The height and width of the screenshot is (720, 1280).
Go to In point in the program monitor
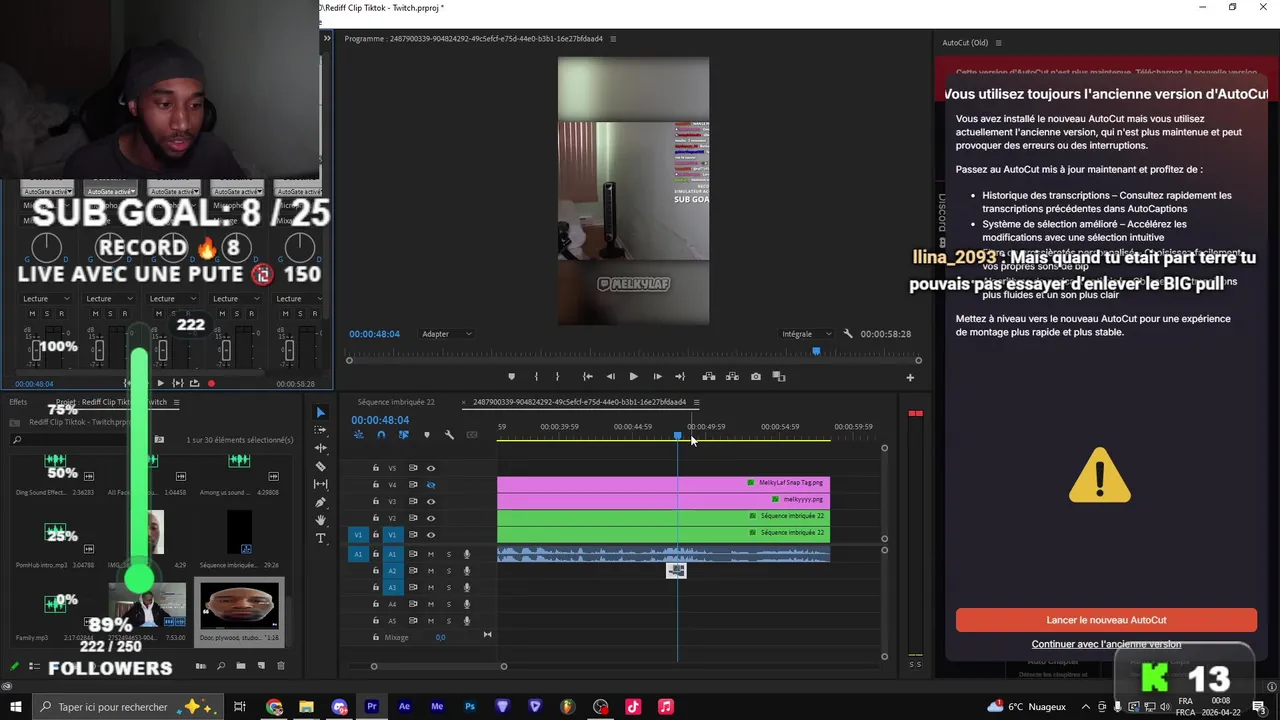point(587,377)
